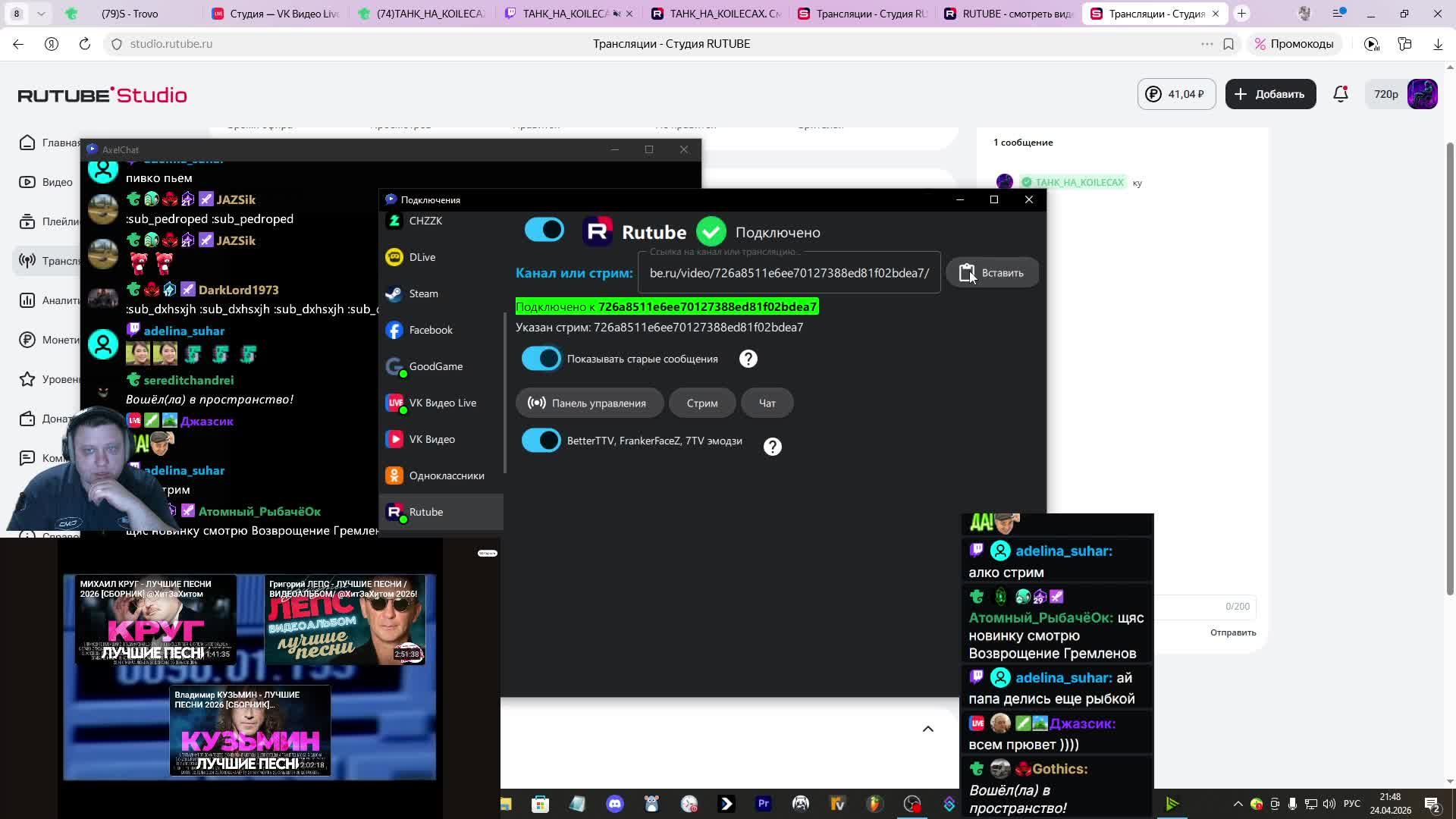The height and width of the screenshot is (819, 1456).
Task: Toggle BetterTTV, FrankerFaceZ, 7TV emoji switch
Action: coord(541,441)
